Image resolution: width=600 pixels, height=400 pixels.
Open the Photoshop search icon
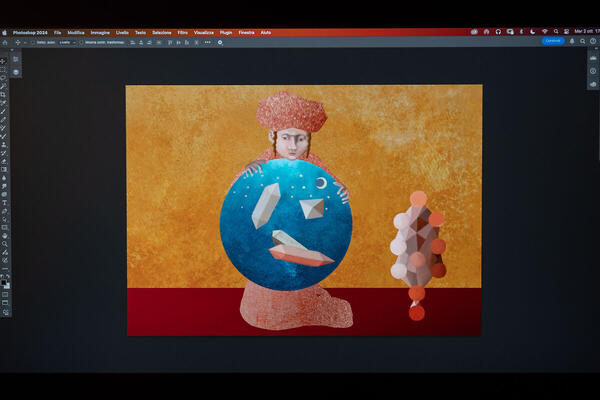(581, 42)
